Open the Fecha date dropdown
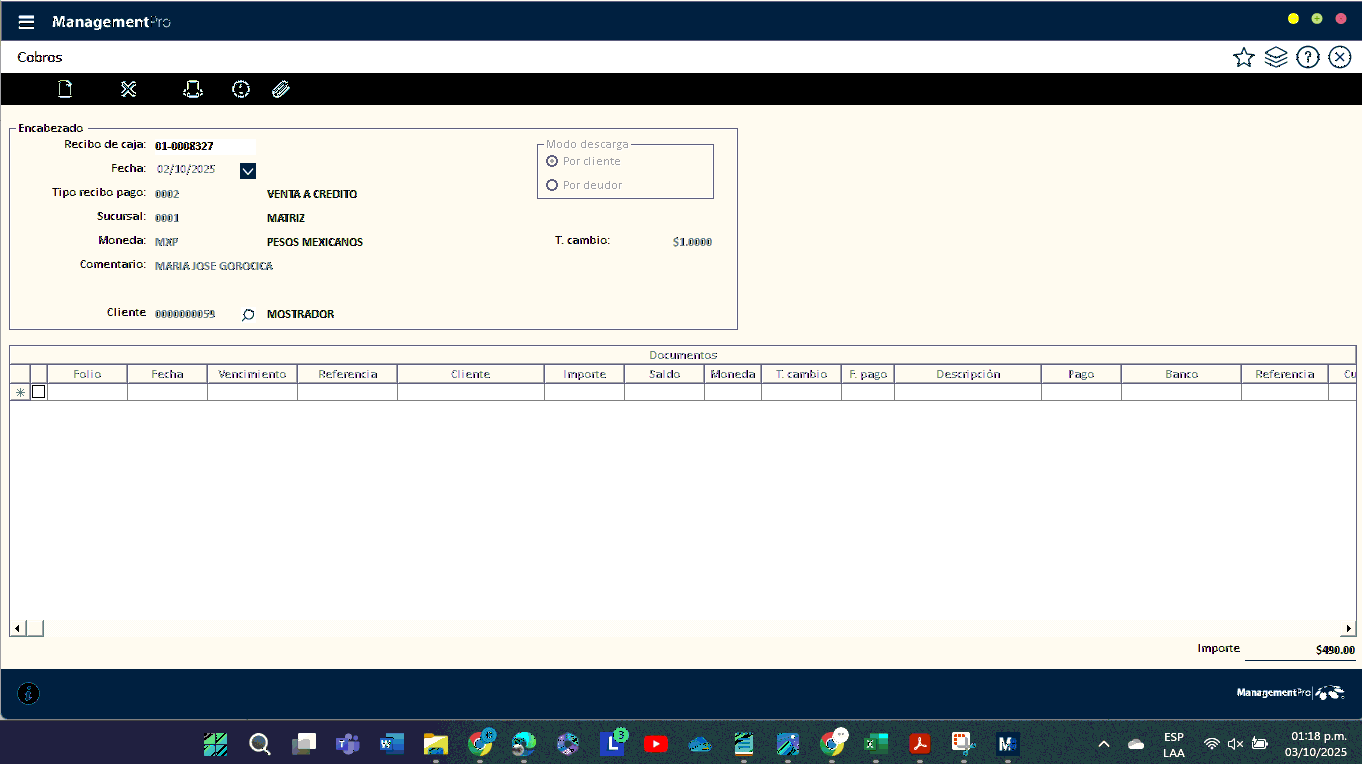Viewport: 1362px width, 764px height. [x=248, y=170]
